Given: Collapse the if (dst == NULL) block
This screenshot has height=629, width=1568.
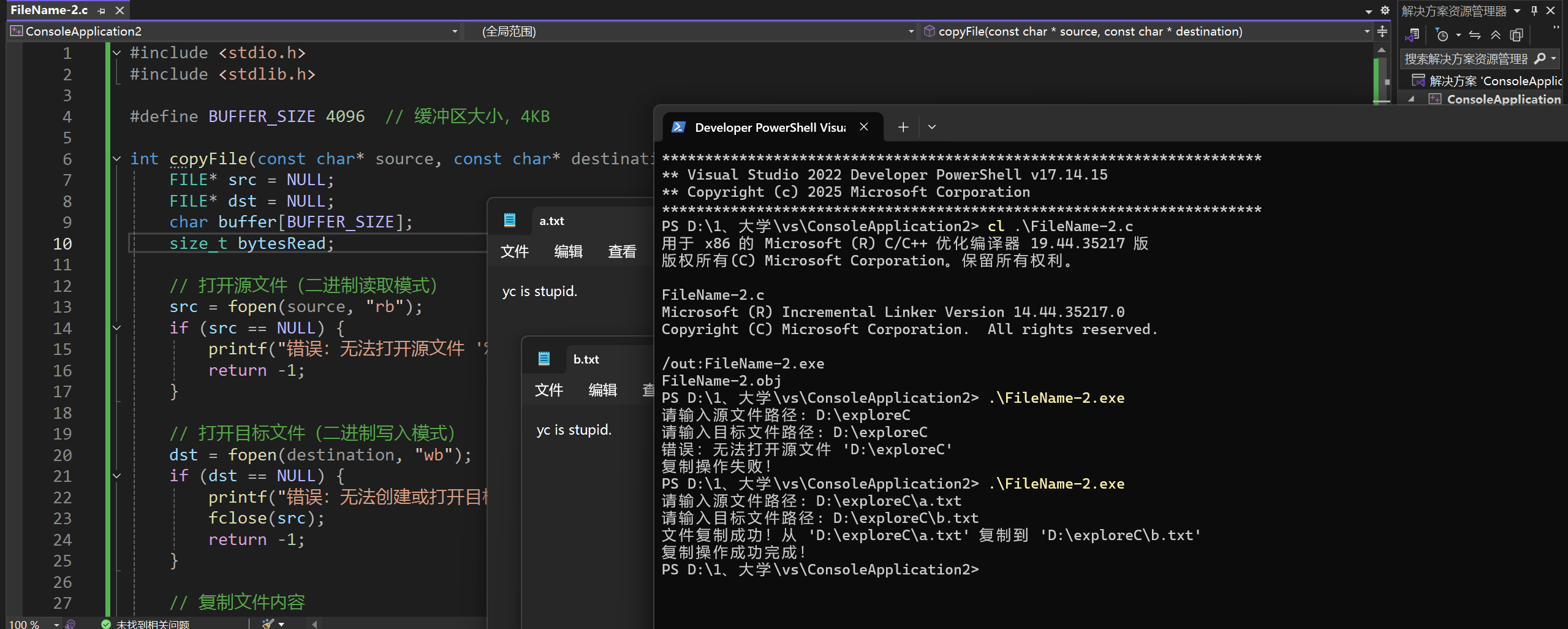Looking at the screenshot, I should click(x=116, y=476).
